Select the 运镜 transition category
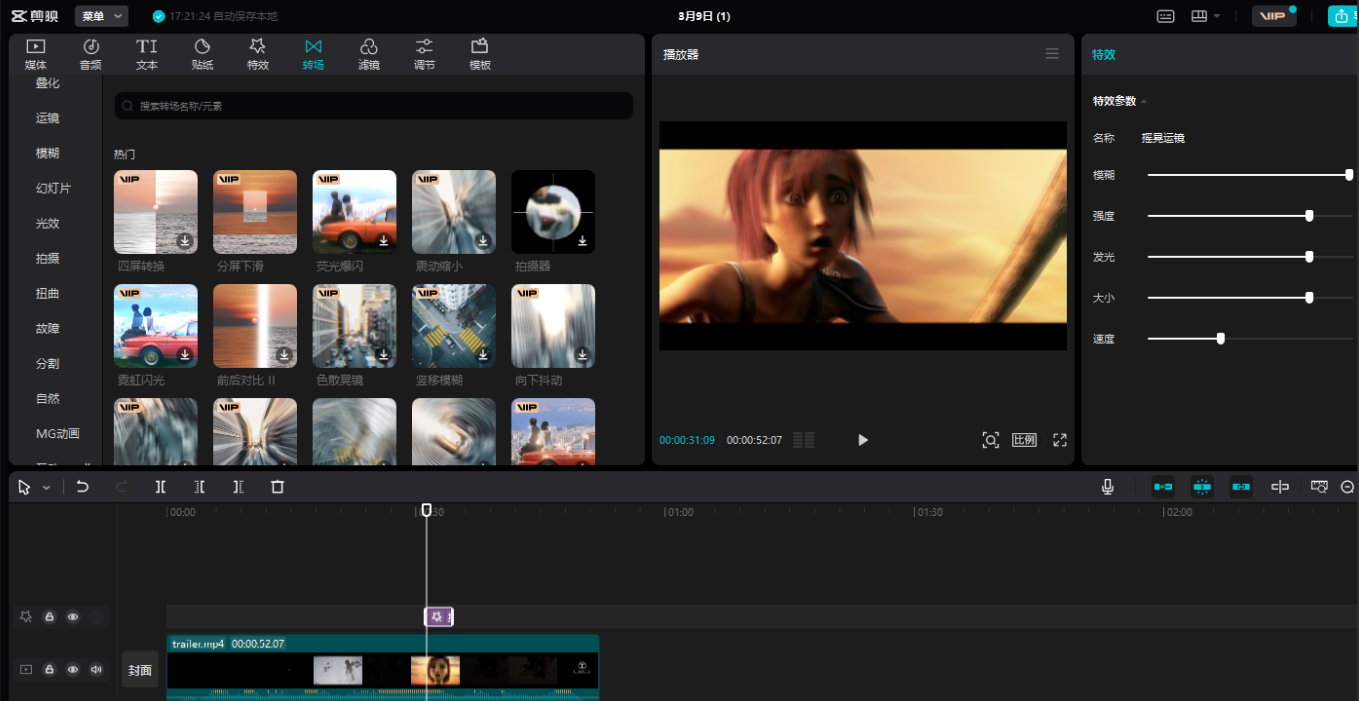Image resolution: width=1359 pixels, height=701 pixels. (x=48, y=118)
